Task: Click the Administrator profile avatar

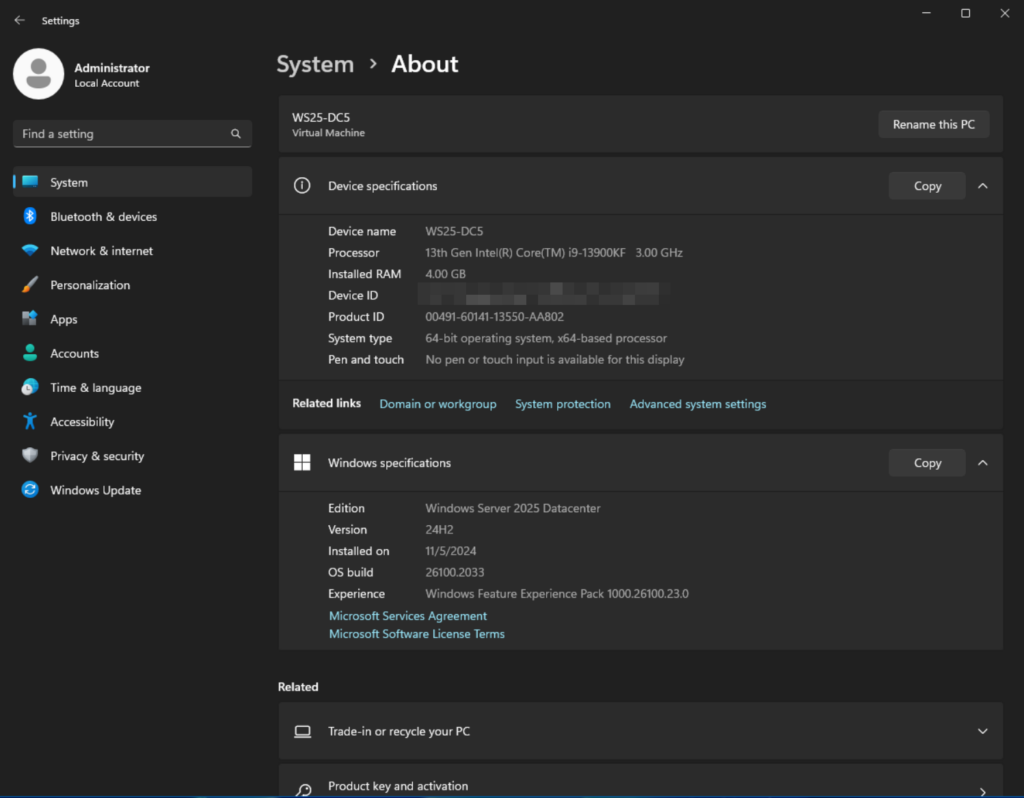Action: (39, 74)
